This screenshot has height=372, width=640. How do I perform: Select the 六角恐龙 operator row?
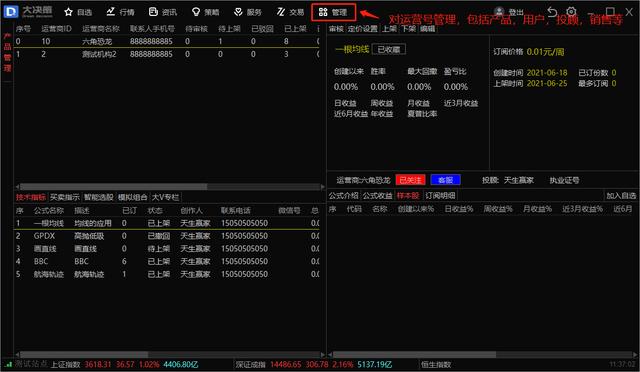pos(167,42)
